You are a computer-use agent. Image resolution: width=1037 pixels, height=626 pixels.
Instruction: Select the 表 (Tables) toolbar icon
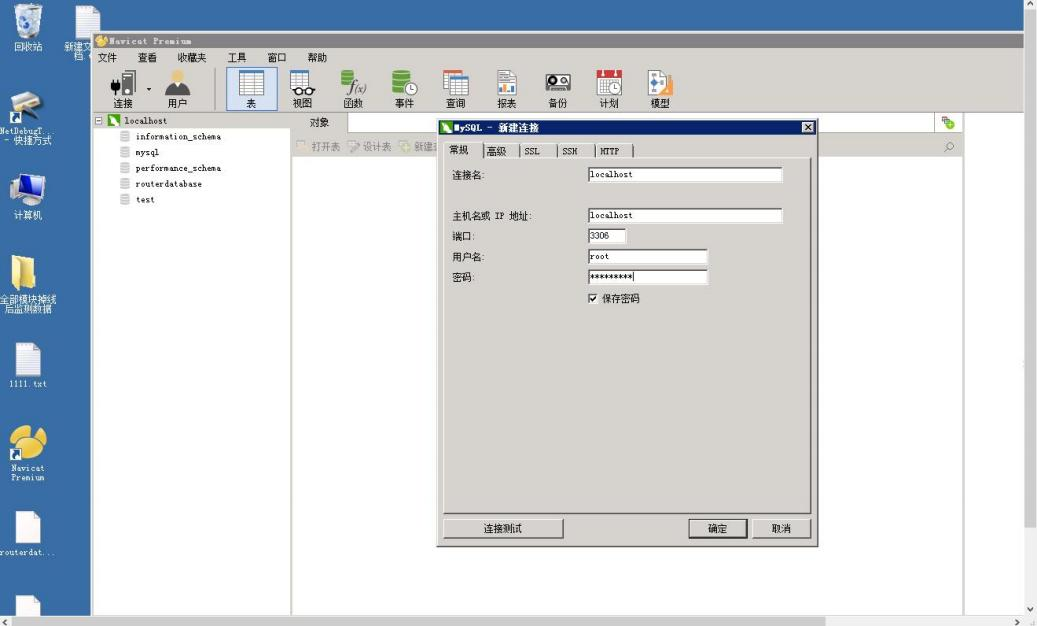coord(251,88)
